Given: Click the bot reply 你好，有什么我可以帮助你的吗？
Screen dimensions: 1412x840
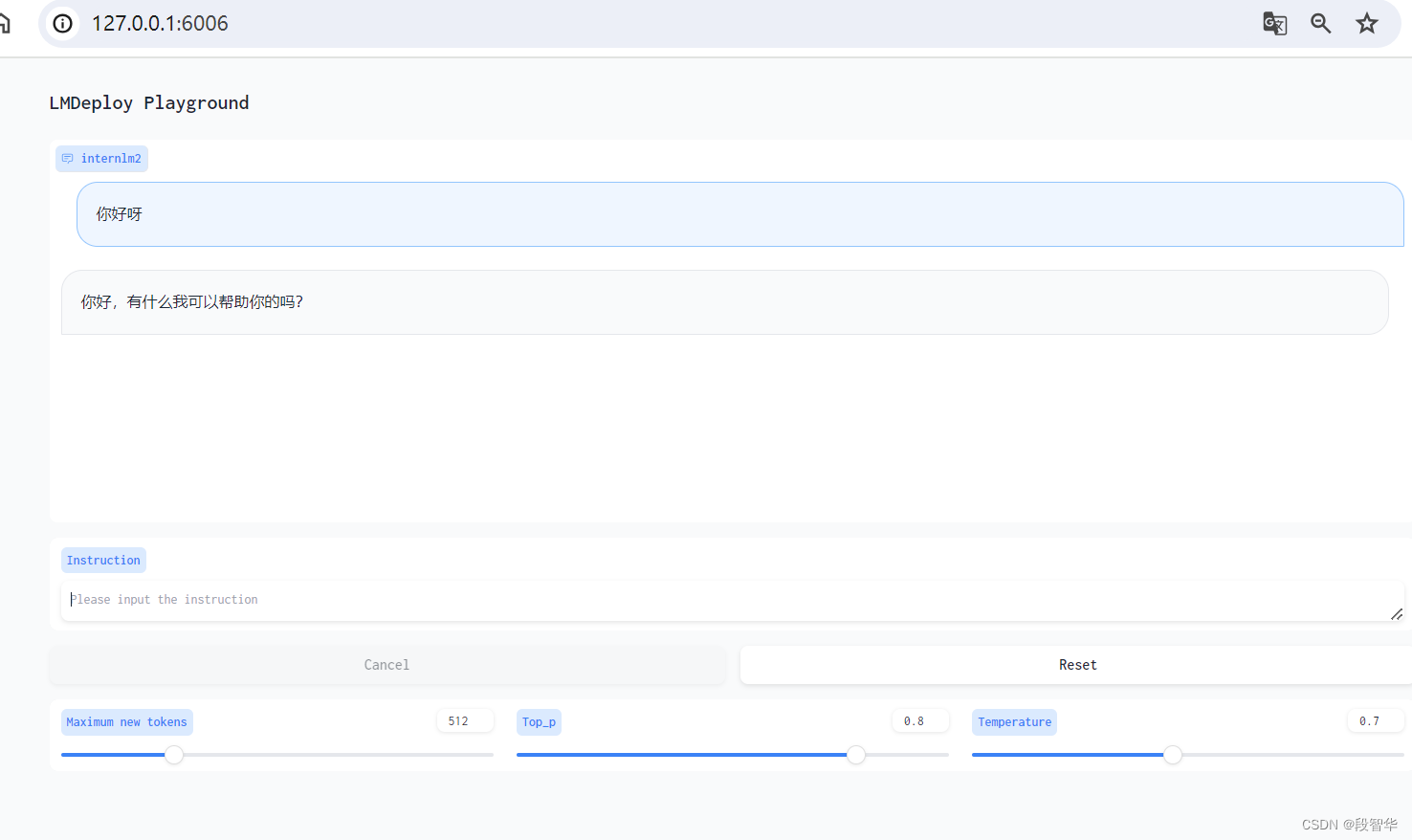Looking at the screenshot, I should pos(725,302).
